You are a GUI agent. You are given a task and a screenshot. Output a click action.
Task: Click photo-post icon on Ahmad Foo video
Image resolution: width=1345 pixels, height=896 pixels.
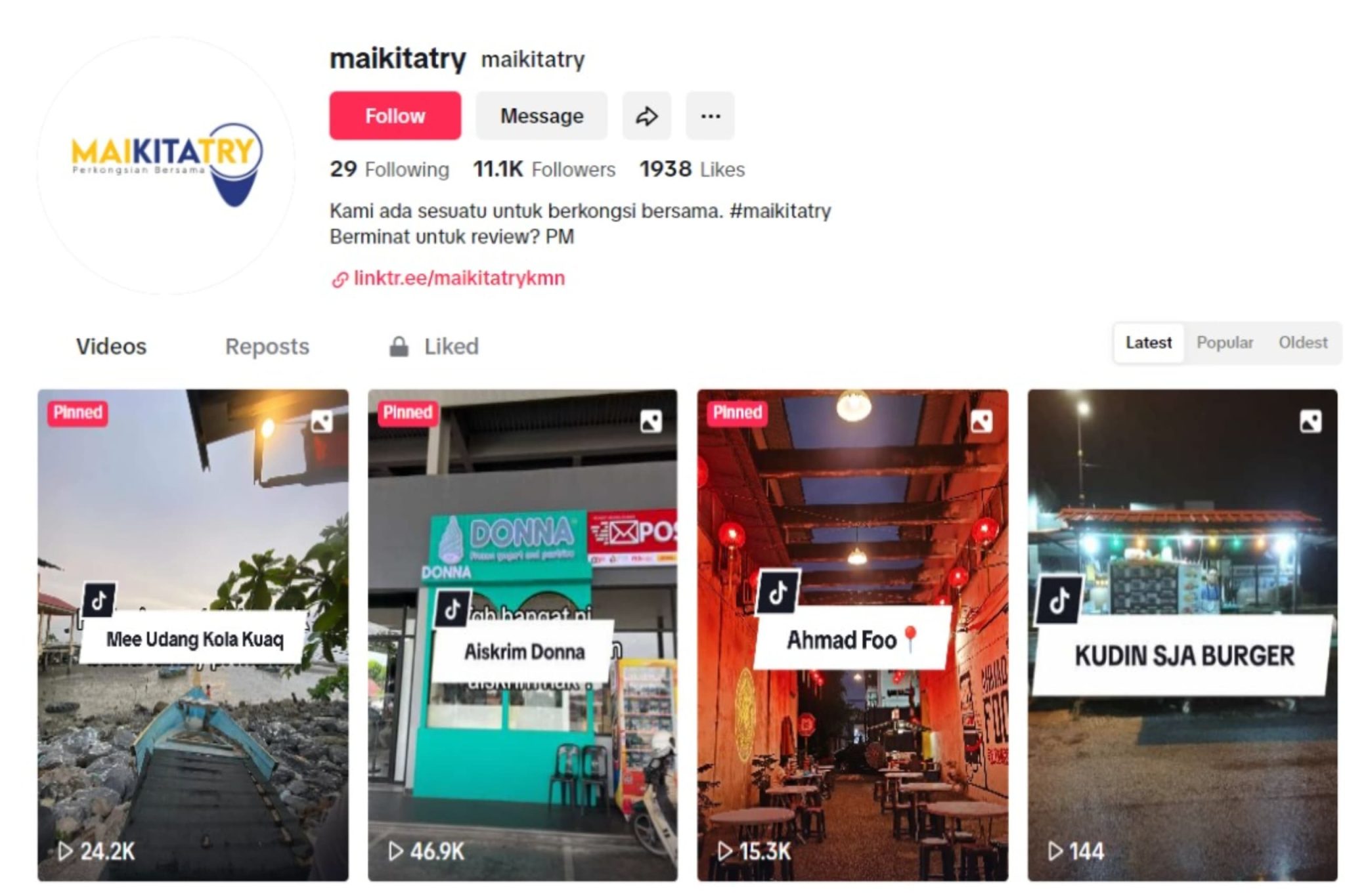981,421
